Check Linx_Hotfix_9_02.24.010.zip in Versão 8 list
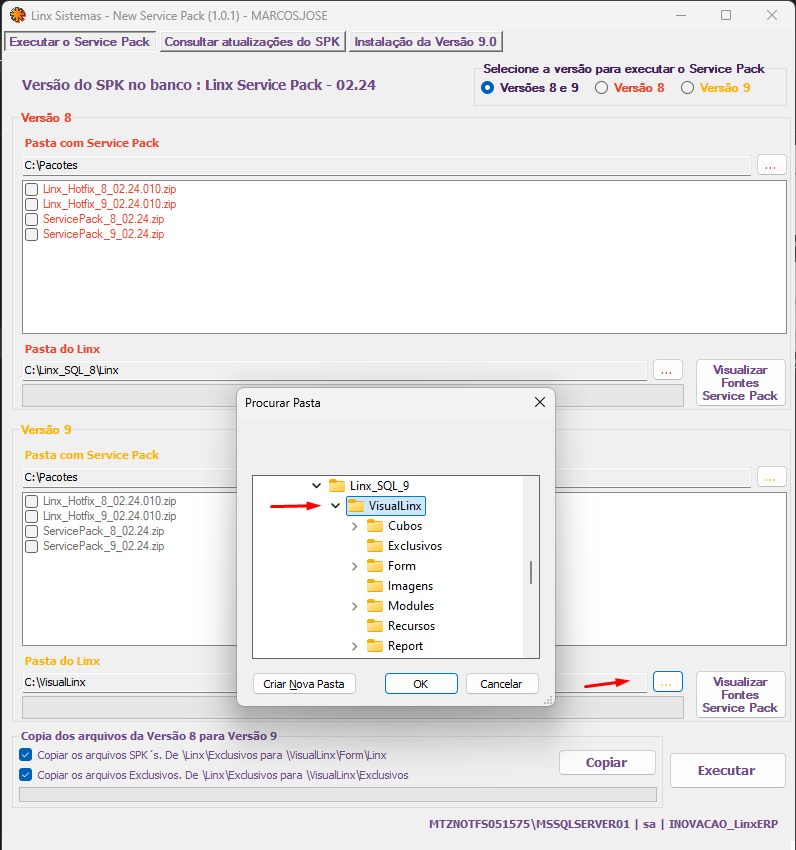 tap(31, 204)
